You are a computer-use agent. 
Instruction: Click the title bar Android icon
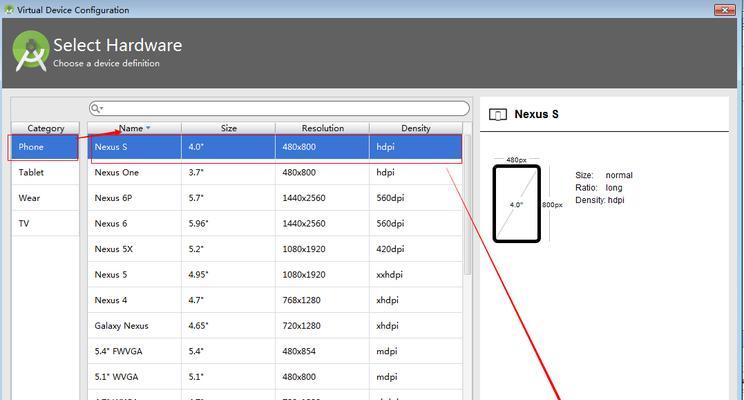(9, 9)
